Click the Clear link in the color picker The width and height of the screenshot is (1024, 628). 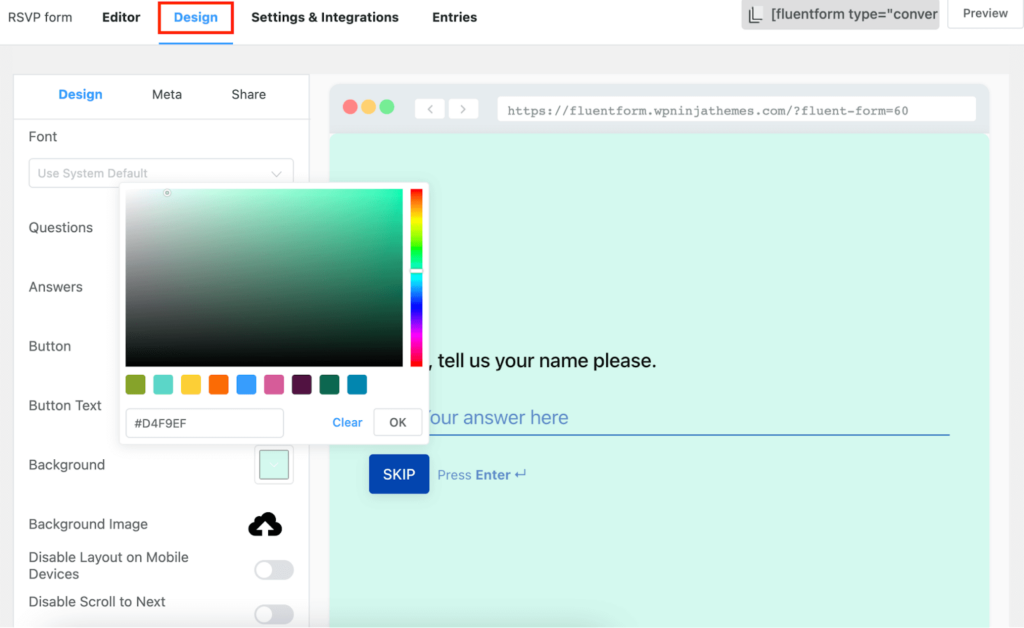tap(347, 422)
